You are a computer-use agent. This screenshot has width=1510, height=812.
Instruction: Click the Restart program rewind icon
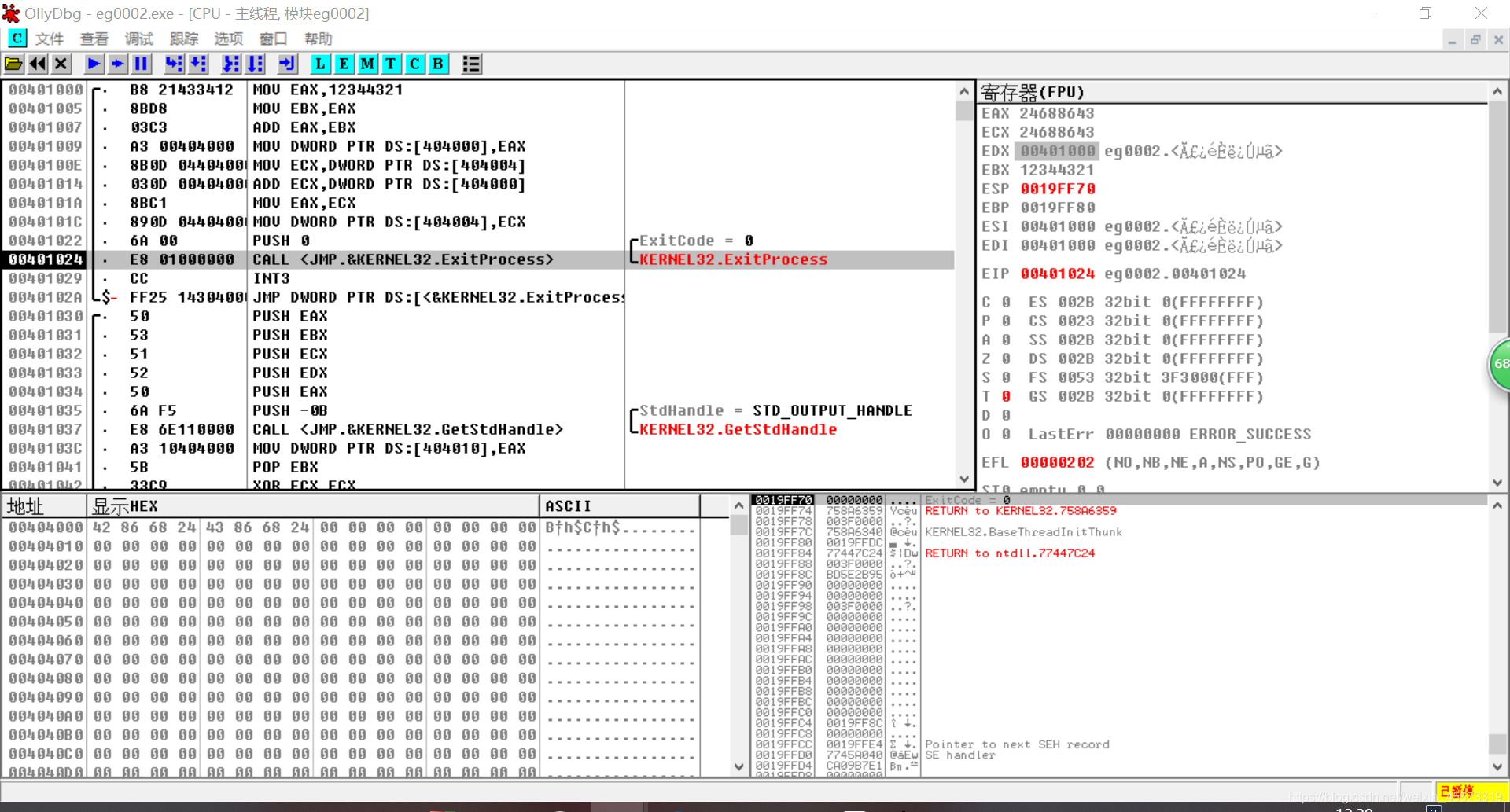click(37, 64)
